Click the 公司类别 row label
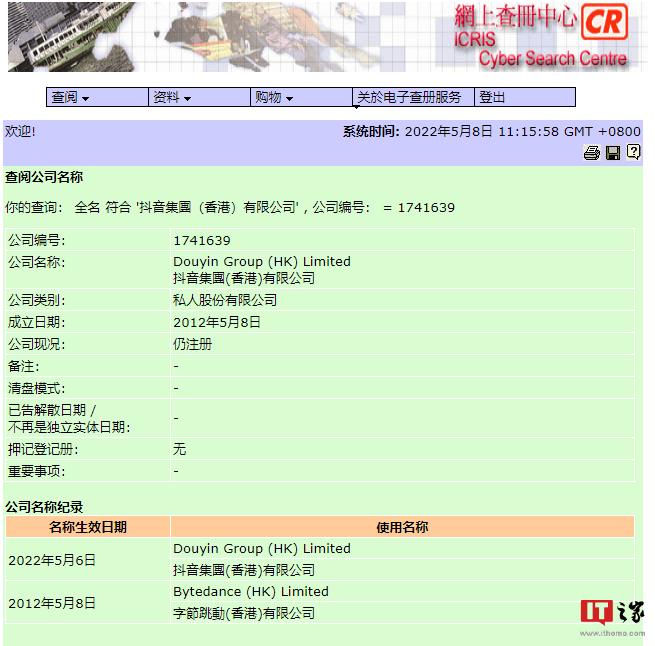The width and height of the screenshot is (655, 646). [x=37, y=300]
